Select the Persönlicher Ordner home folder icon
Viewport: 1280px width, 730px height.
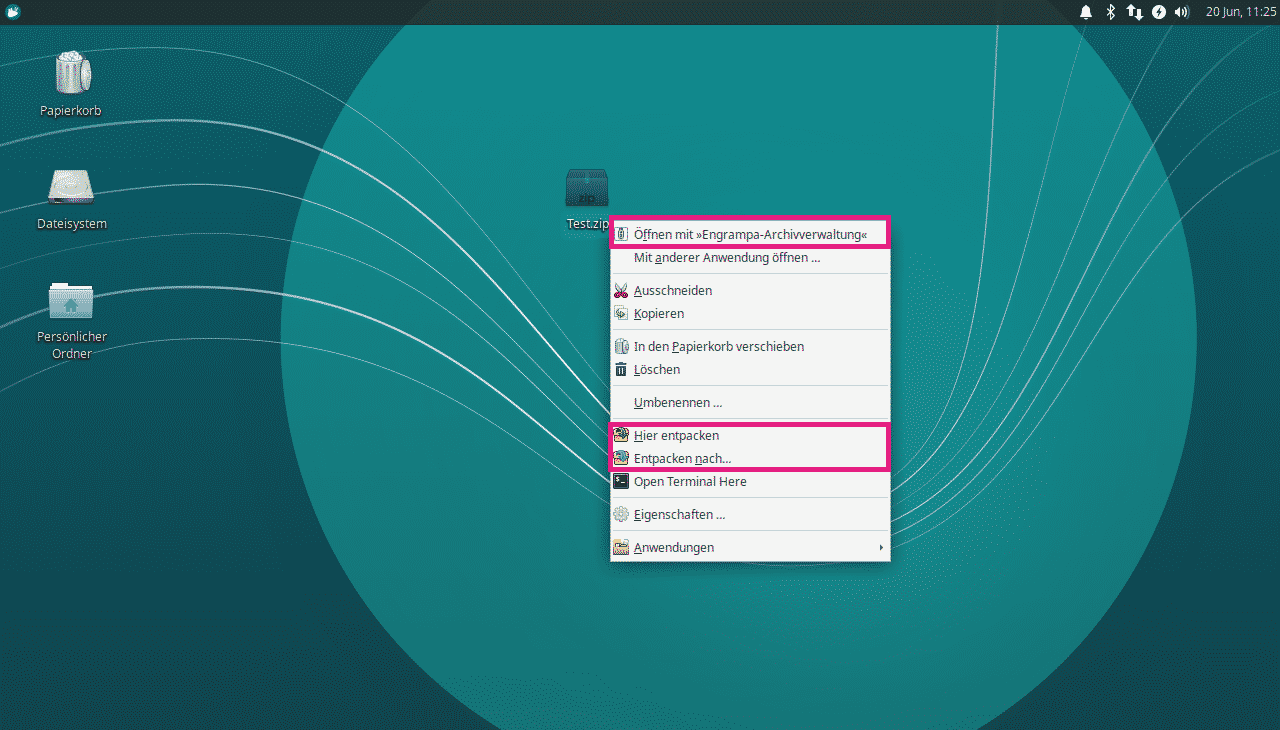(71, 300)
